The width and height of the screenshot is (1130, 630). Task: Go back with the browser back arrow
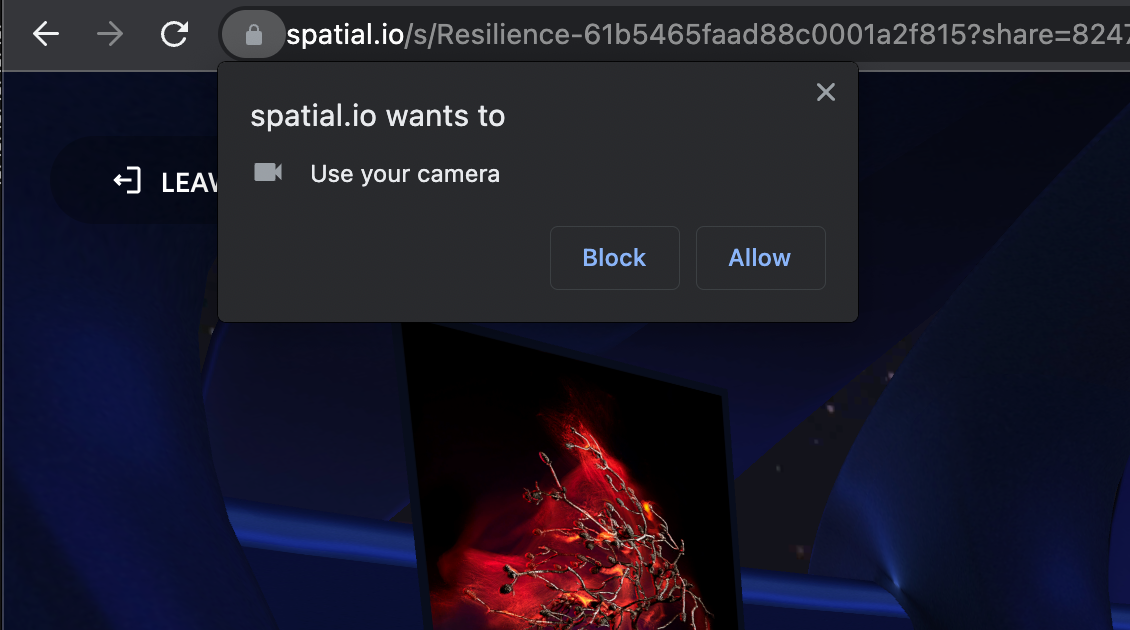(45, 34)
